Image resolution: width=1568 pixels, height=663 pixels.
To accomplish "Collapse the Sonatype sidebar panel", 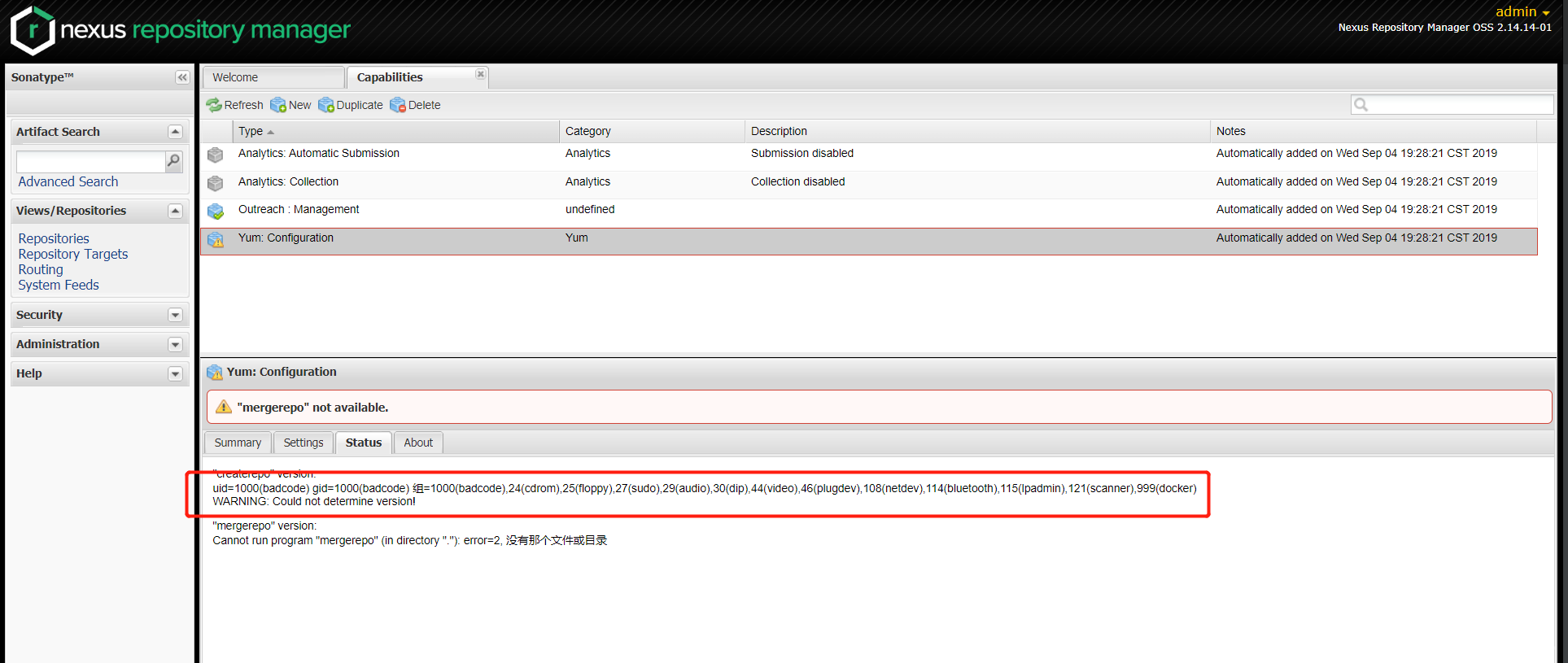I will (x=182, y=77).
